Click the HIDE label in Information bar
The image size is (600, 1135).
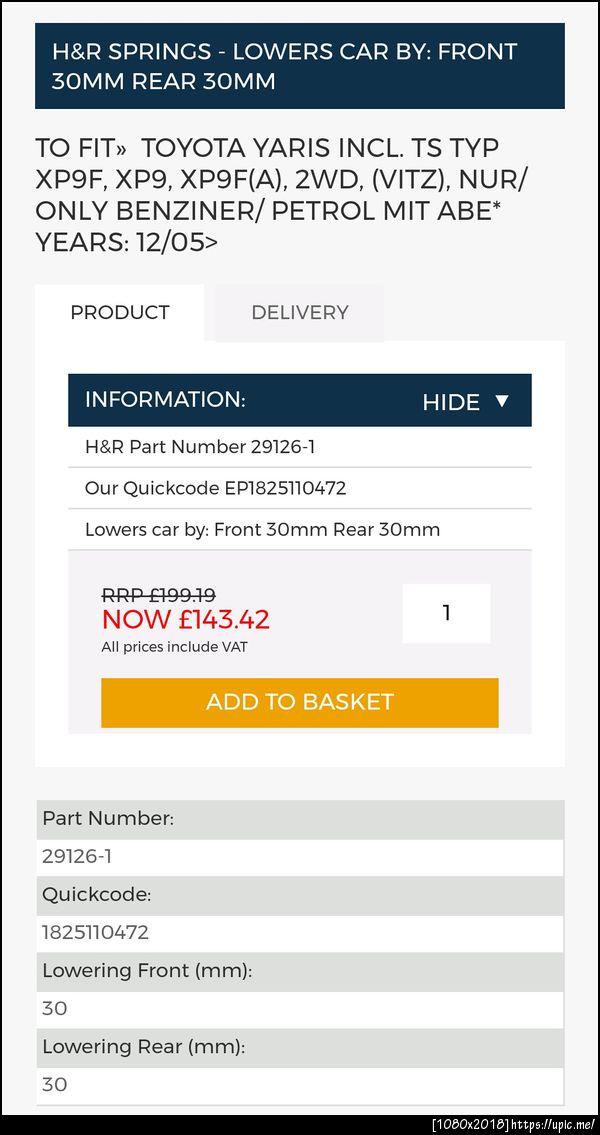pyautogui.click(x=451, y=402)
